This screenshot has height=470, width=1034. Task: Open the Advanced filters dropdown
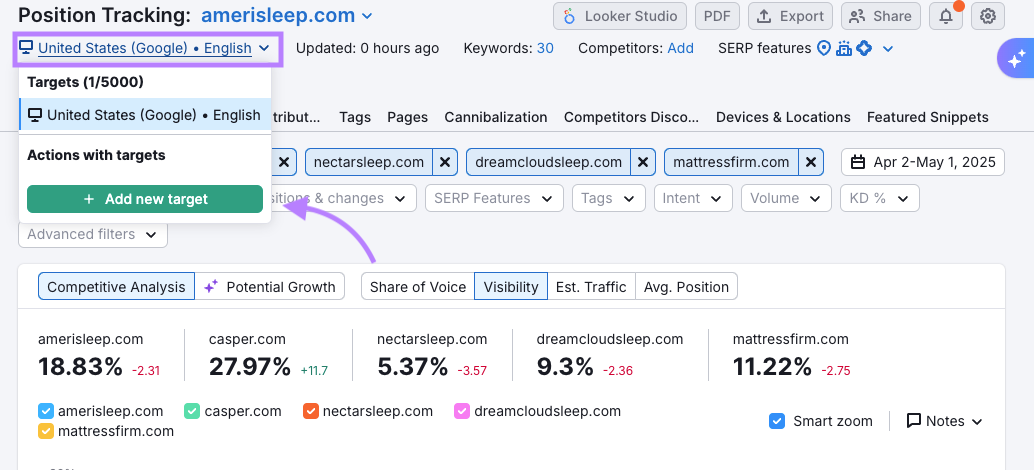(92, 234)
